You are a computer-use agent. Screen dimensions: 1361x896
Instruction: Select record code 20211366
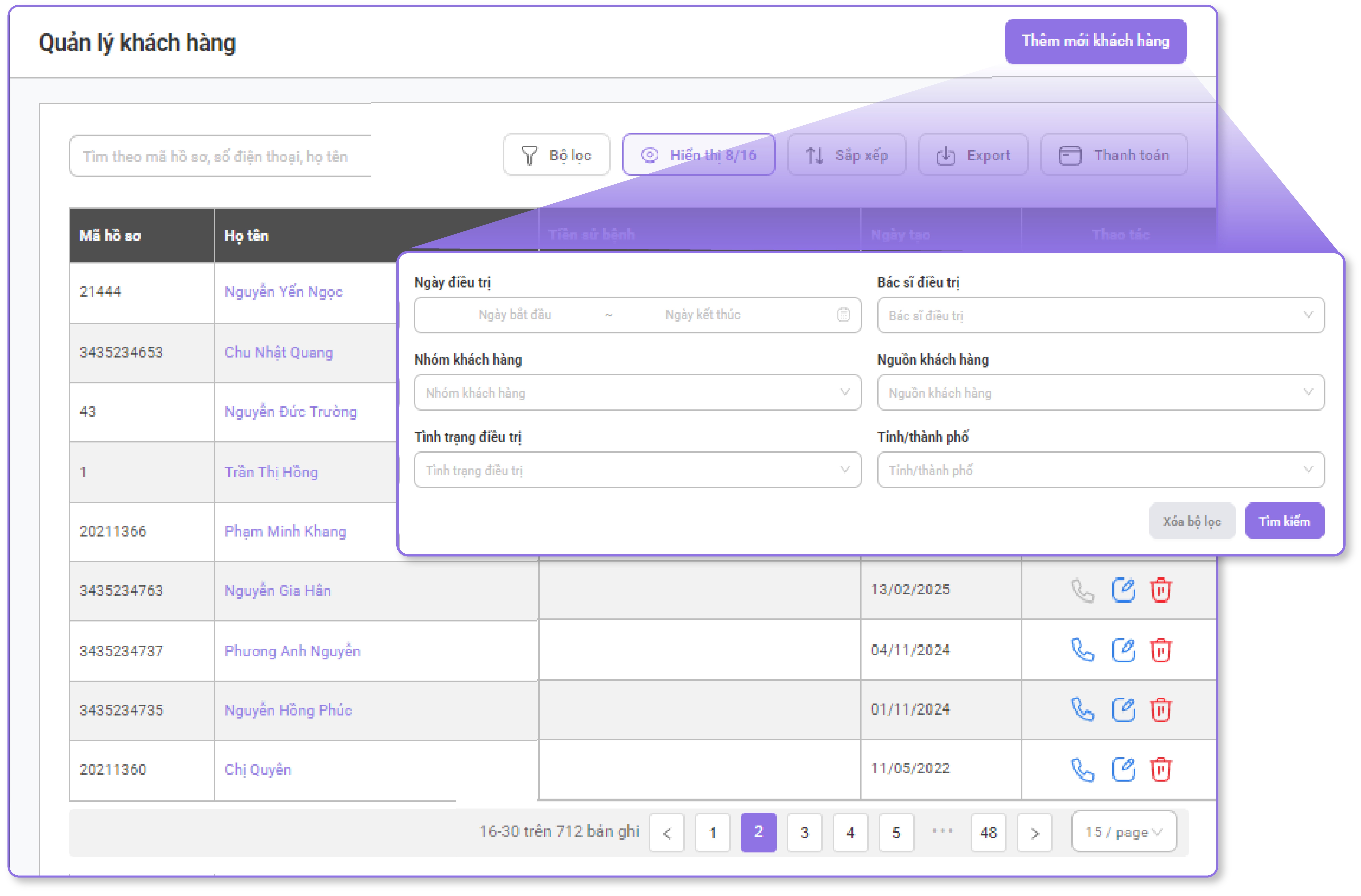[113, 531]
